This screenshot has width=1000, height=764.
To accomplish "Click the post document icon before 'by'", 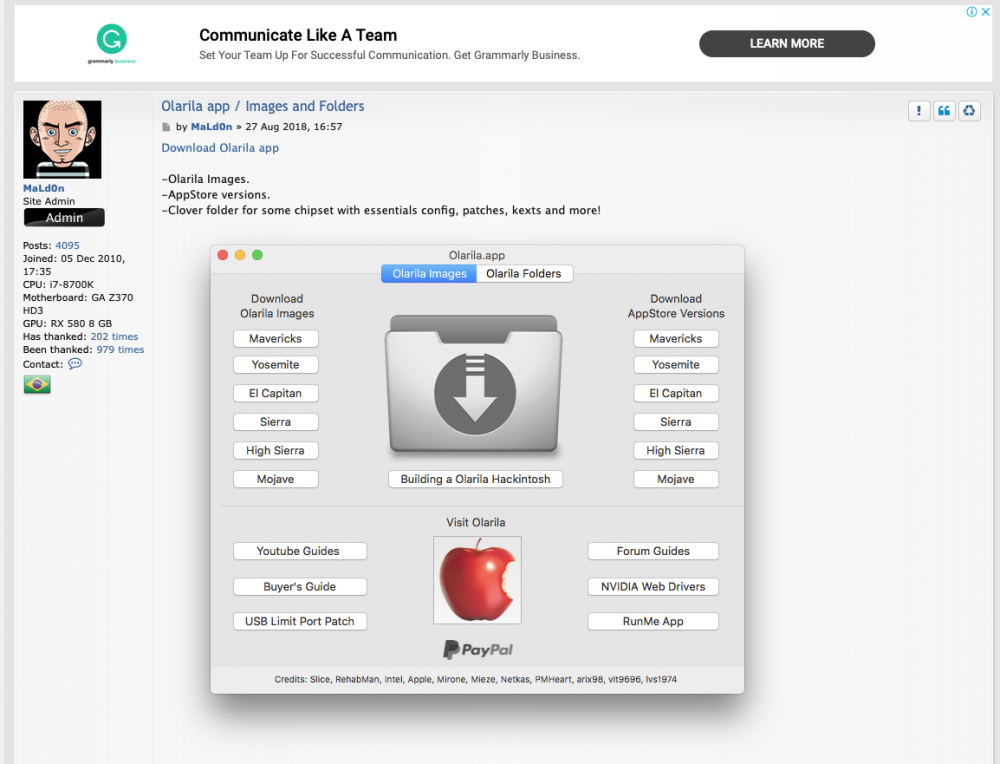I will pos(166,127).
